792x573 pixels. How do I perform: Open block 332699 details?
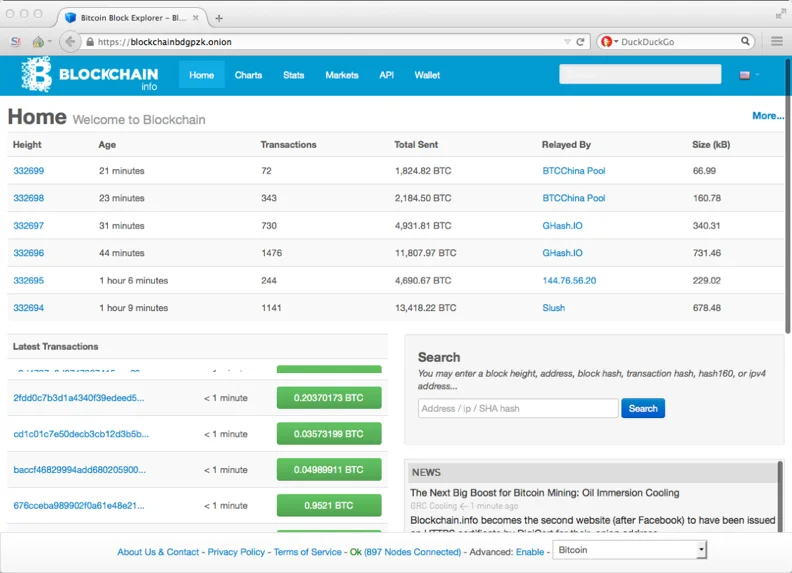tap(28, 171)
